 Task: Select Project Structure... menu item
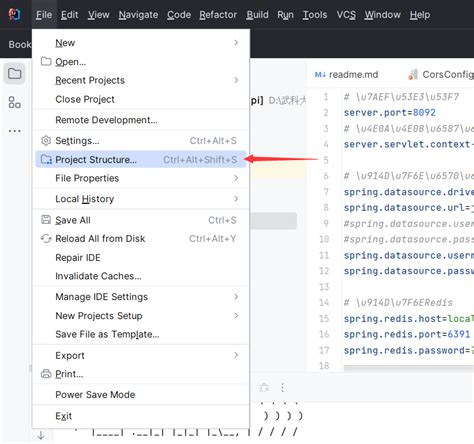click(141, 159)
